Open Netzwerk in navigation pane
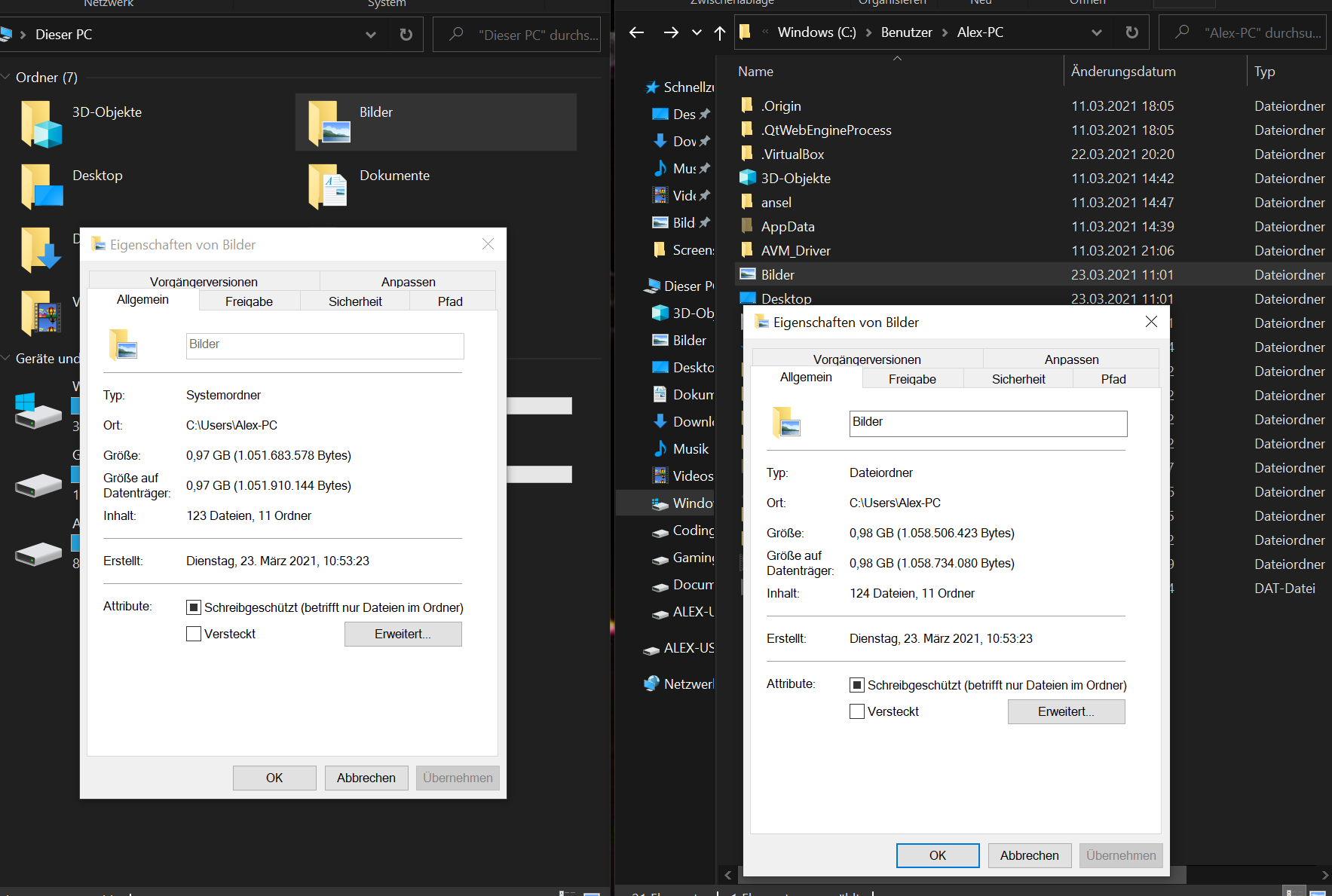 [x=678, y=684]
